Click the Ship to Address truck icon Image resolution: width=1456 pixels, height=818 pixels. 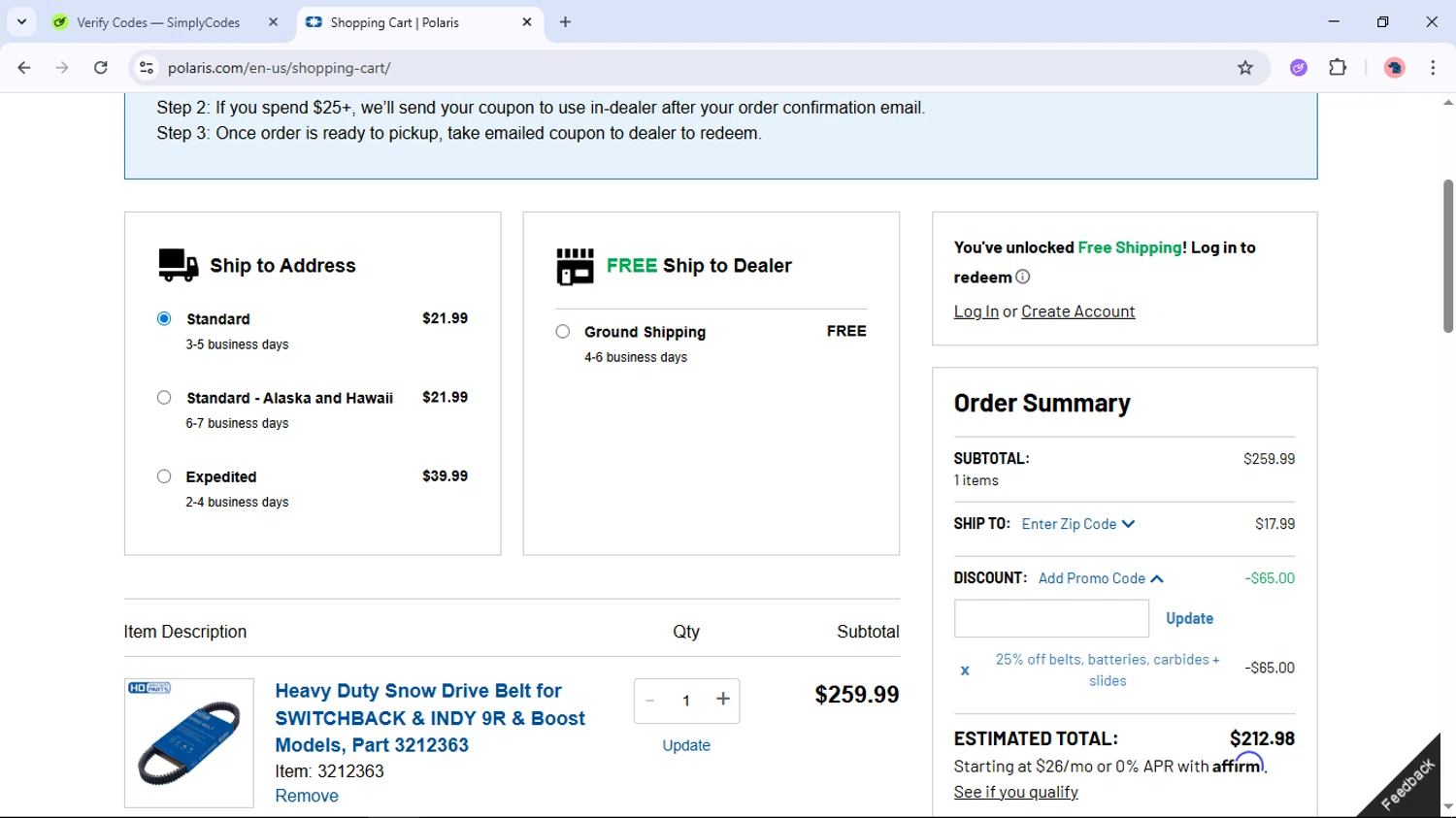pyautogui.click(x=179, y=265)
